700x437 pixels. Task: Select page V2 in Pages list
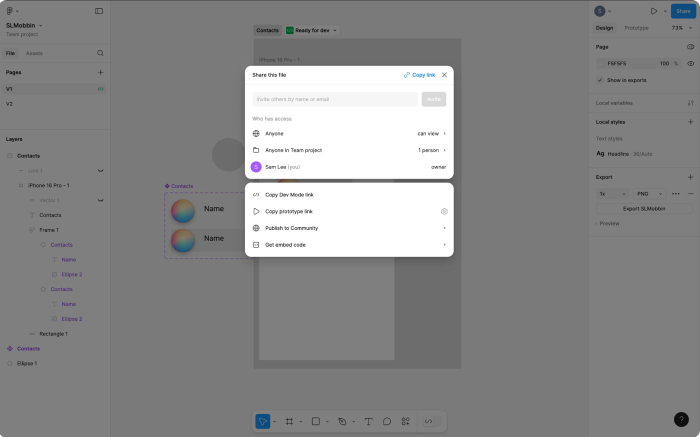pos(54,104)
